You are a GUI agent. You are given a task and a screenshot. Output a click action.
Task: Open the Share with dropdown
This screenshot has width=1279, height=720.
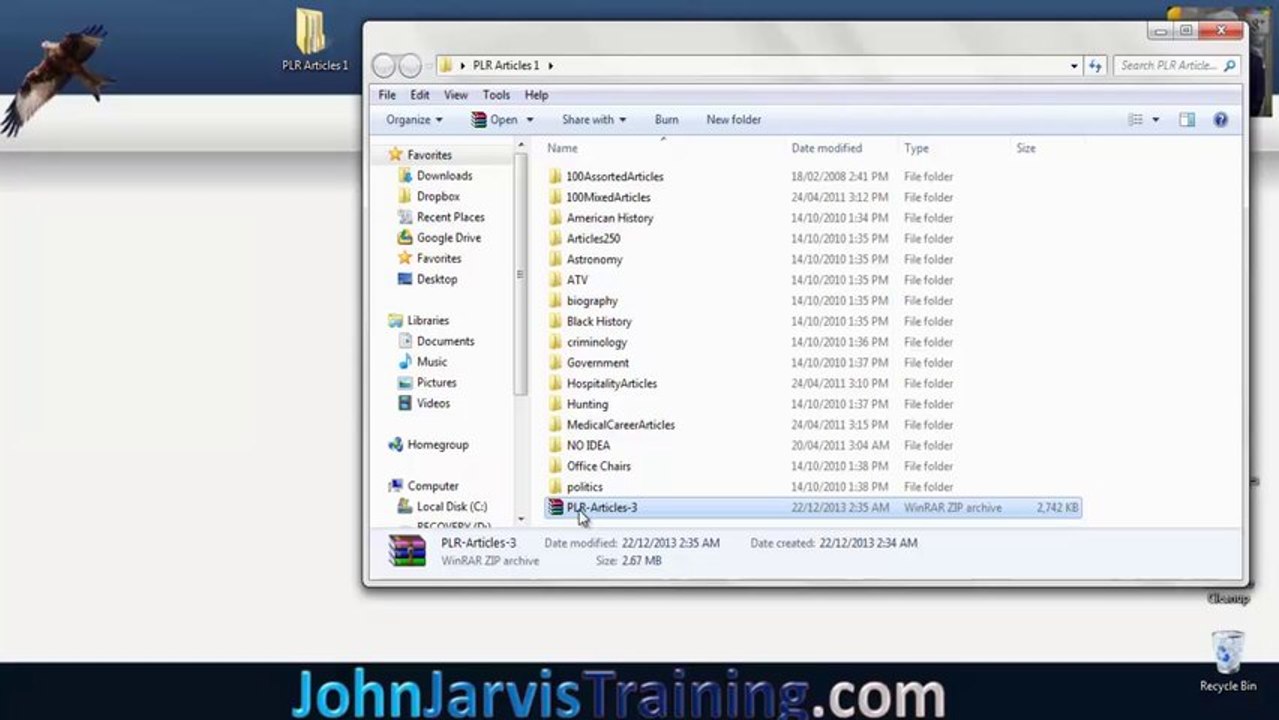pos(594,119)
